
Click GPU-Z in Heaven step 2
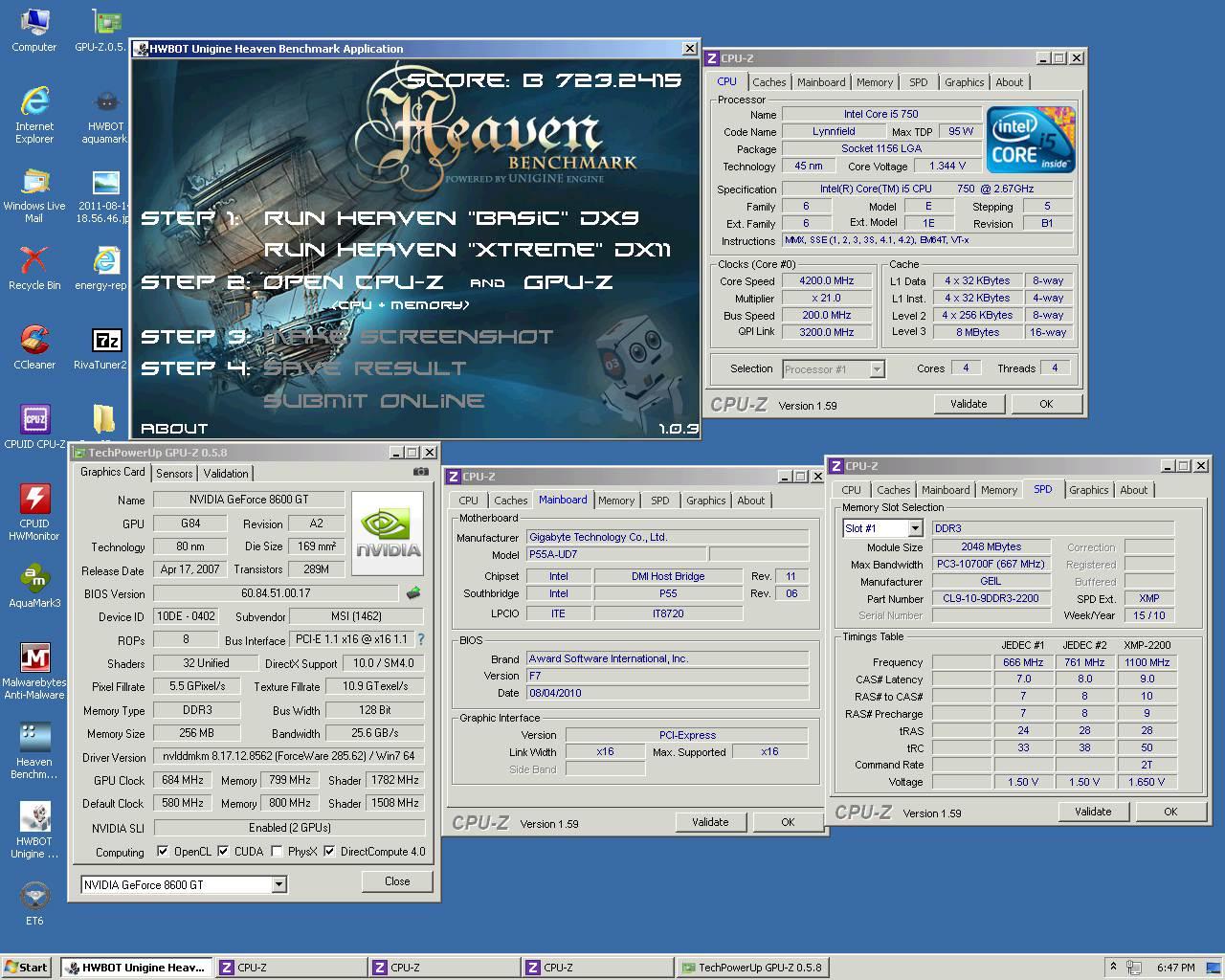pyautogui.click(x=568, y=282)
